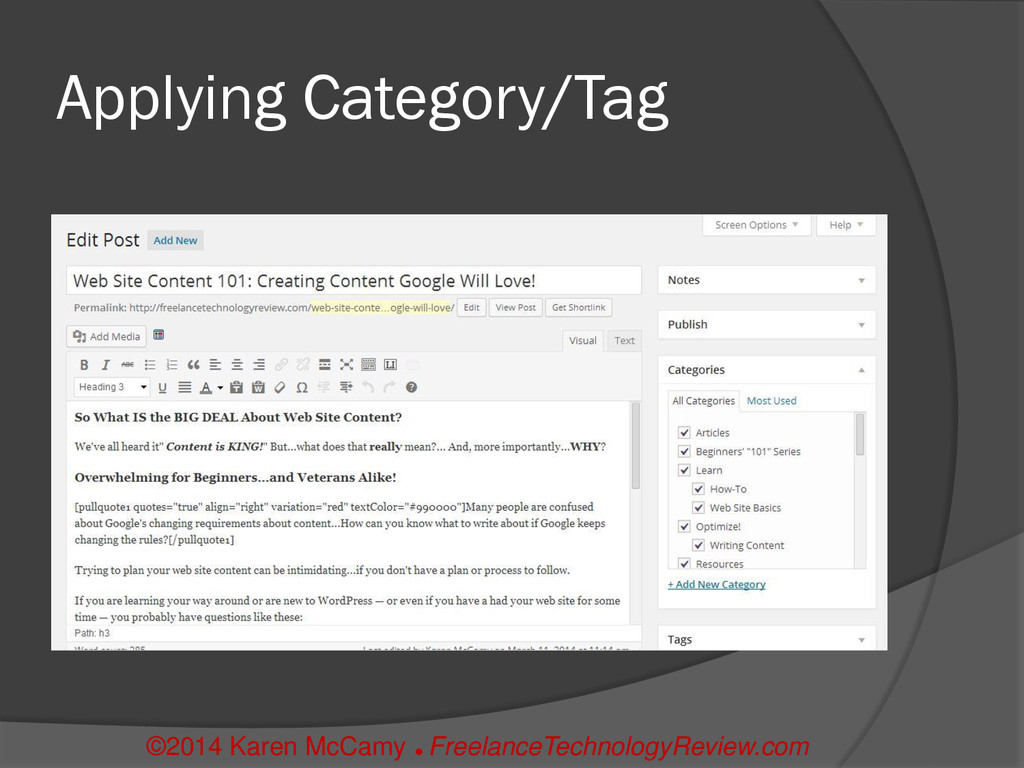The height and width of the screenshot is (768, 1024).
Task: Uncheck Beginners' "101" Series category
Action: click(684, 451)
